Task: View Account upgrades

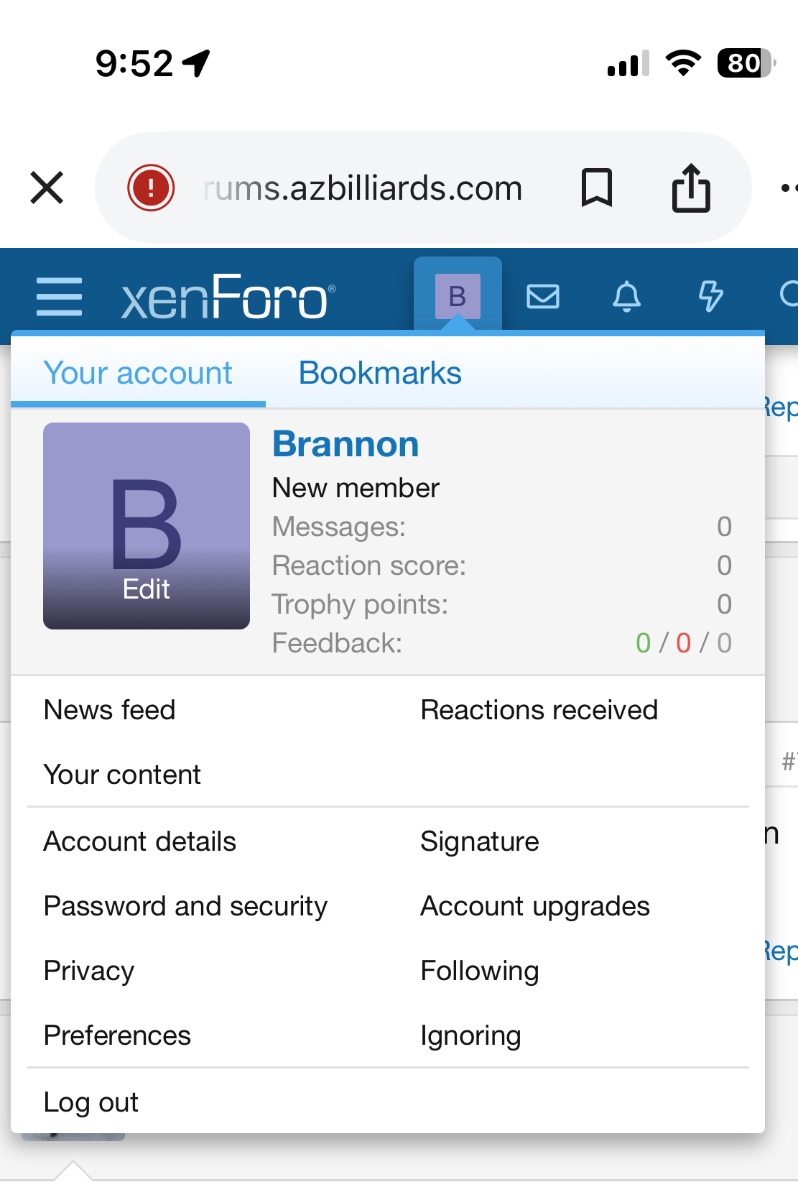Action: coord(535,906)
